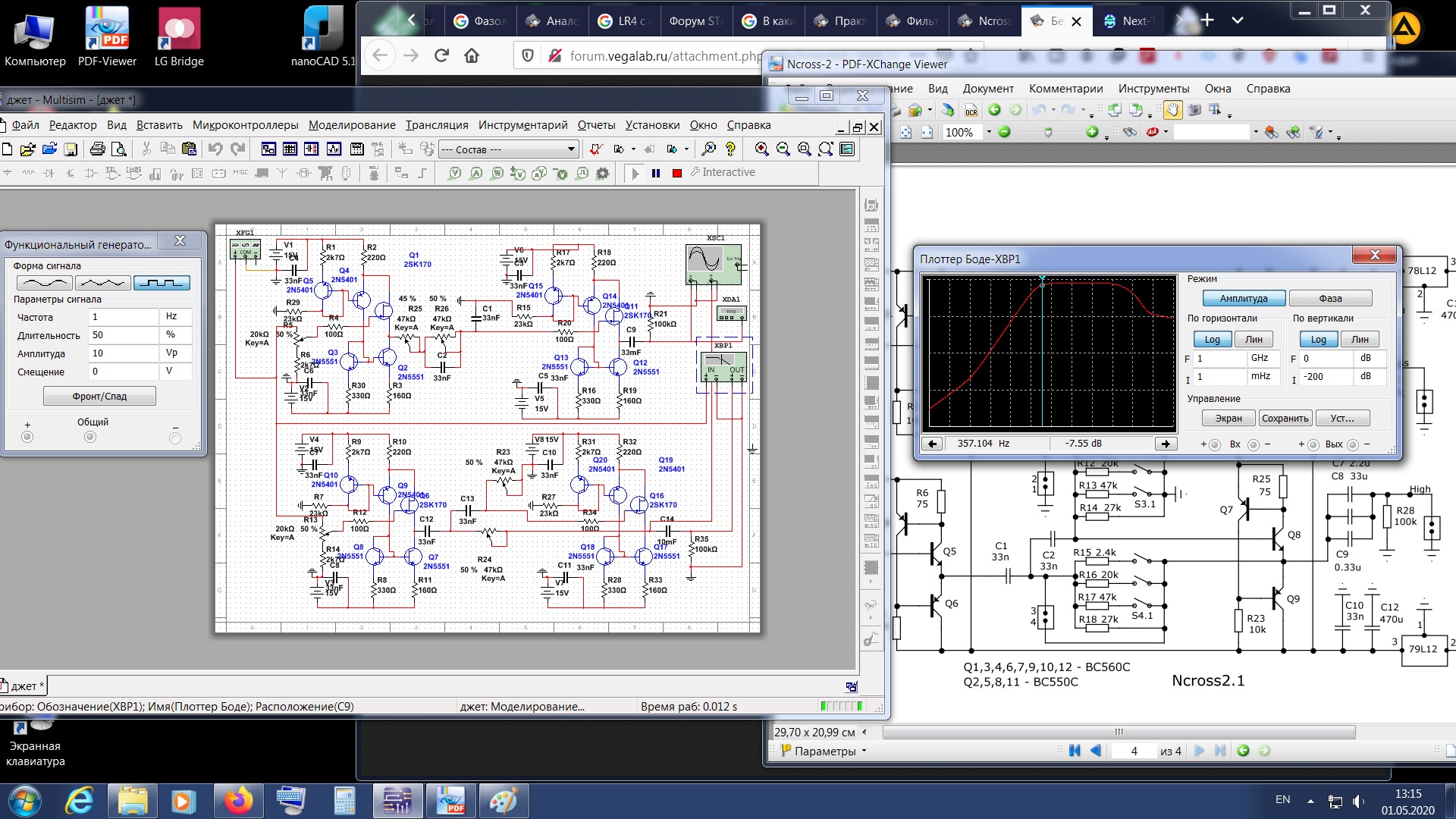Screen dimensions: 1456x819
Task: Switch Bode plotter mode to Фаза
Action: tap(1330, 299)
